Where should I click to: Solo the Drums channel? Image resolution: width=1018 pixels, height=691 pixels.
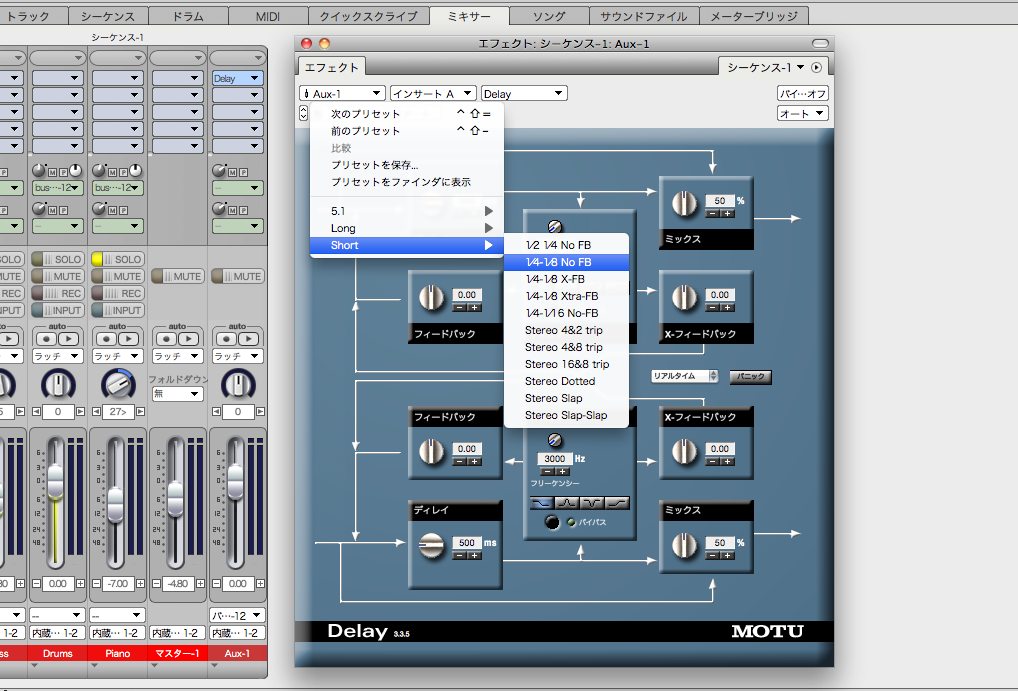[56, 259]
